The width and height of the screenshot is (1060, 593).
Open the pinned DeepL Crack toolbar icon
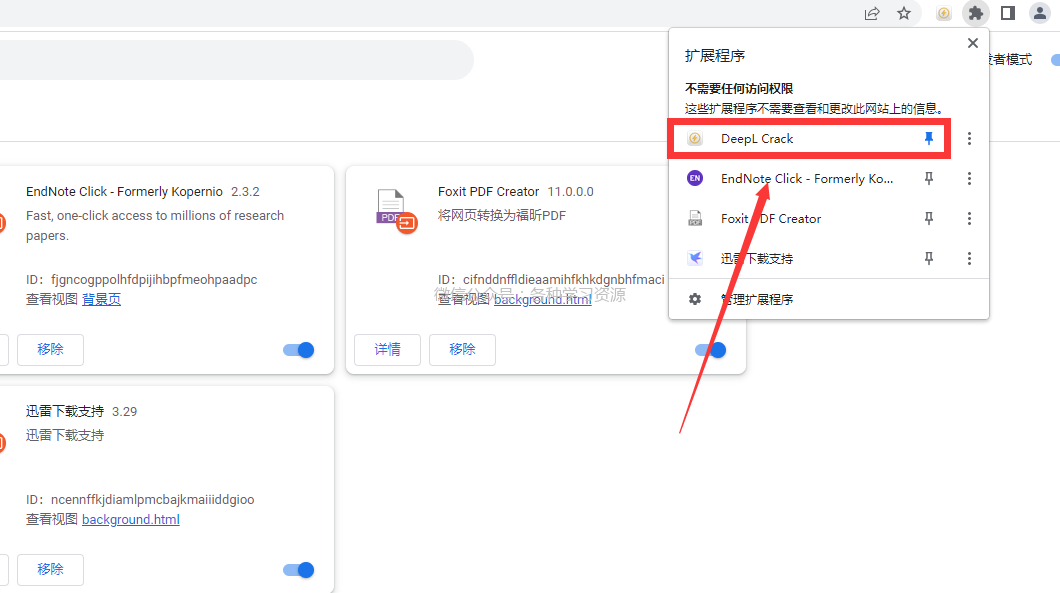tap(944, 13)
